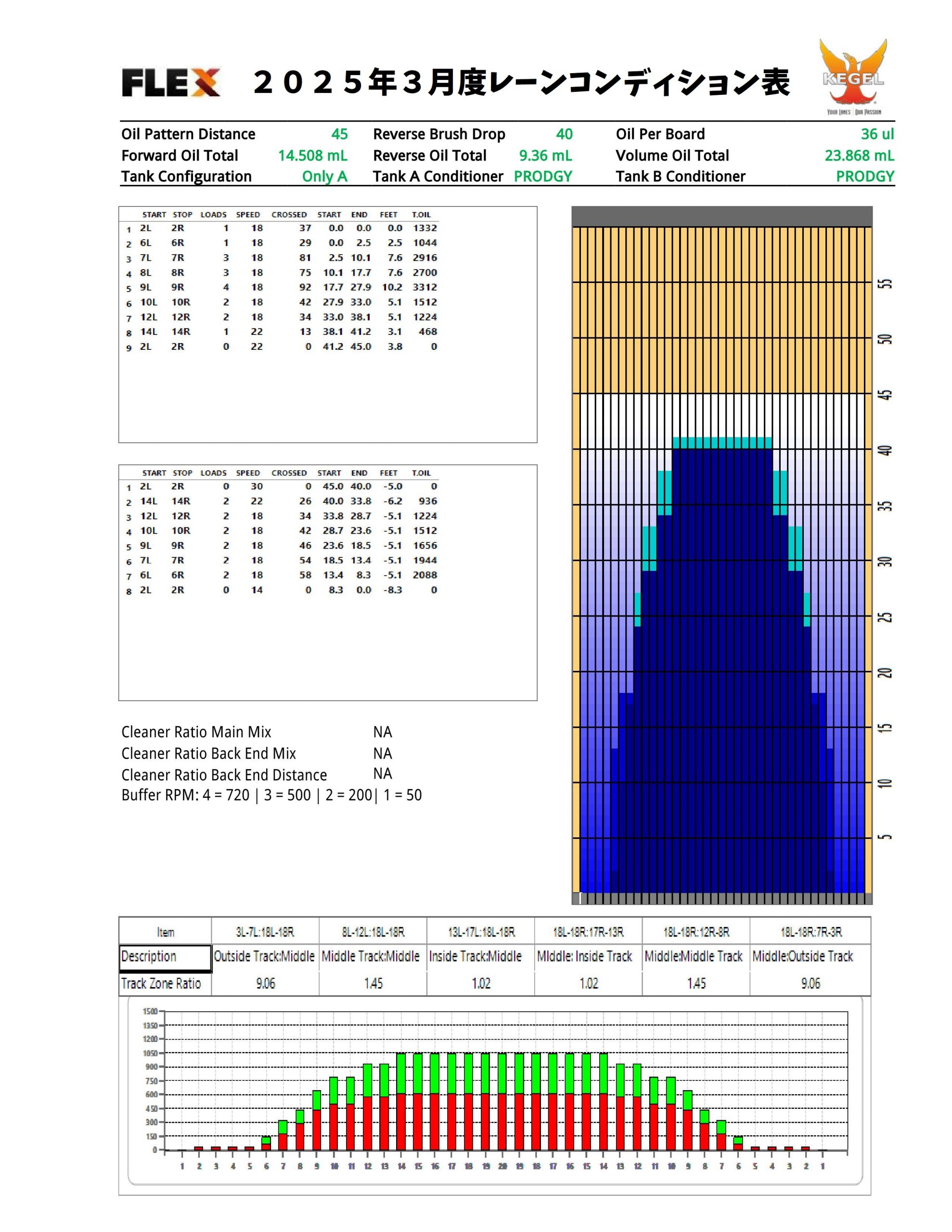Viewport: 952px width, 1232px height.
Task: Click the 936 T.OIL cell in reverse table
Action: (428, 501)
